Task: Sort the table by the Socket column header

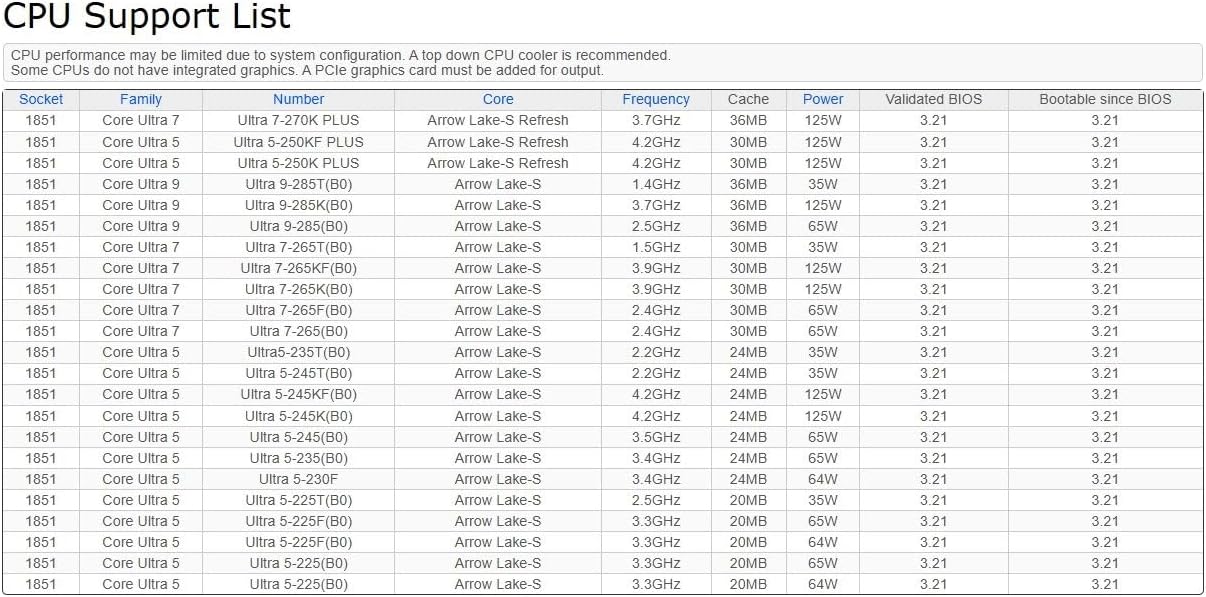Action: (41, 99)
